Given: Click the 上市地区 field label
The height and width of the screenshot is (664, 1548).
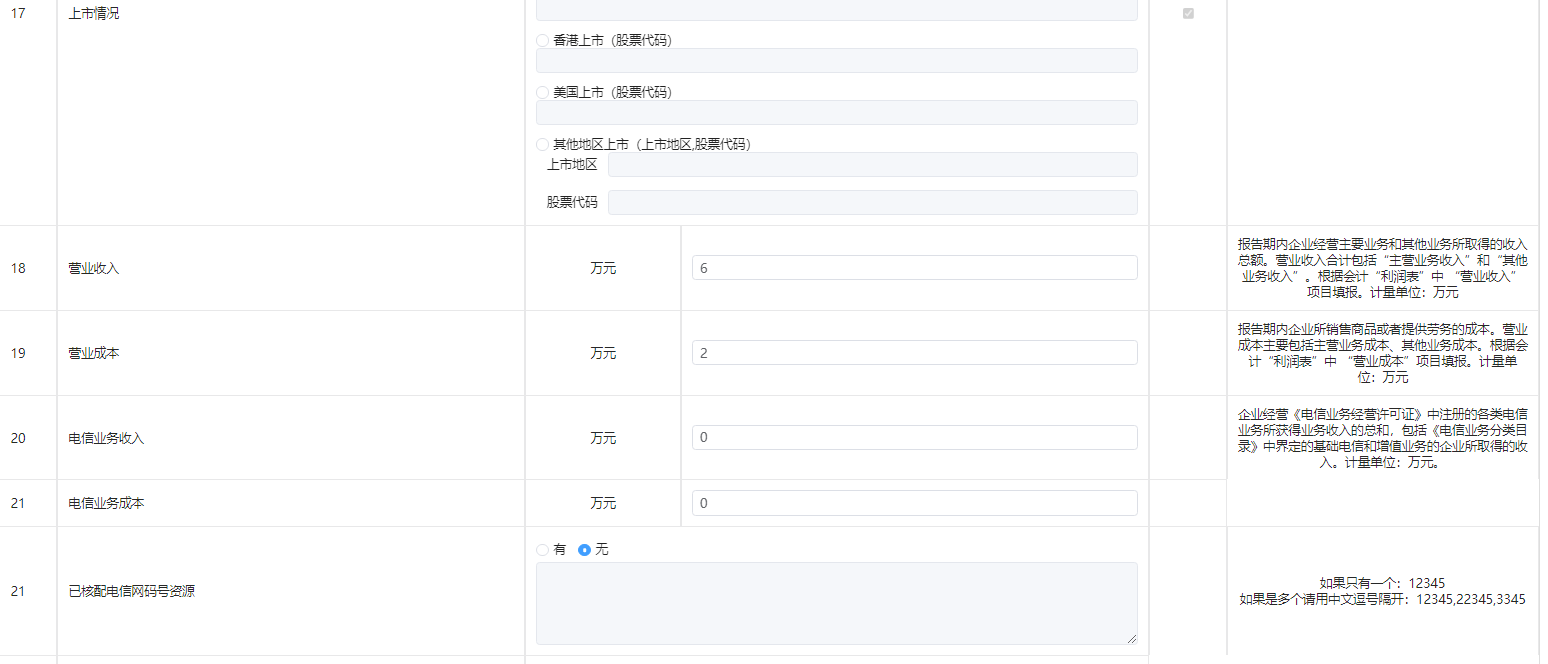Looking at the screenshot, I should (x=572, y=165).
